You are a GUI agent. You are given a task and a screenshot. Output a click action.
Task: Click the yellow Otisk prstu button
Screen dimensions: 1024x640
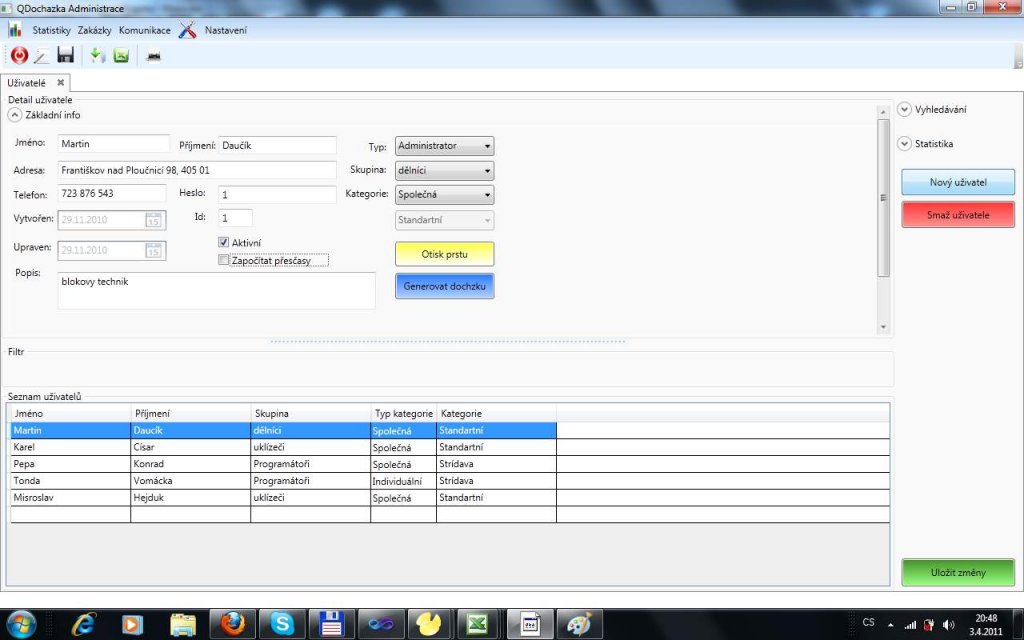click(444, 254)
